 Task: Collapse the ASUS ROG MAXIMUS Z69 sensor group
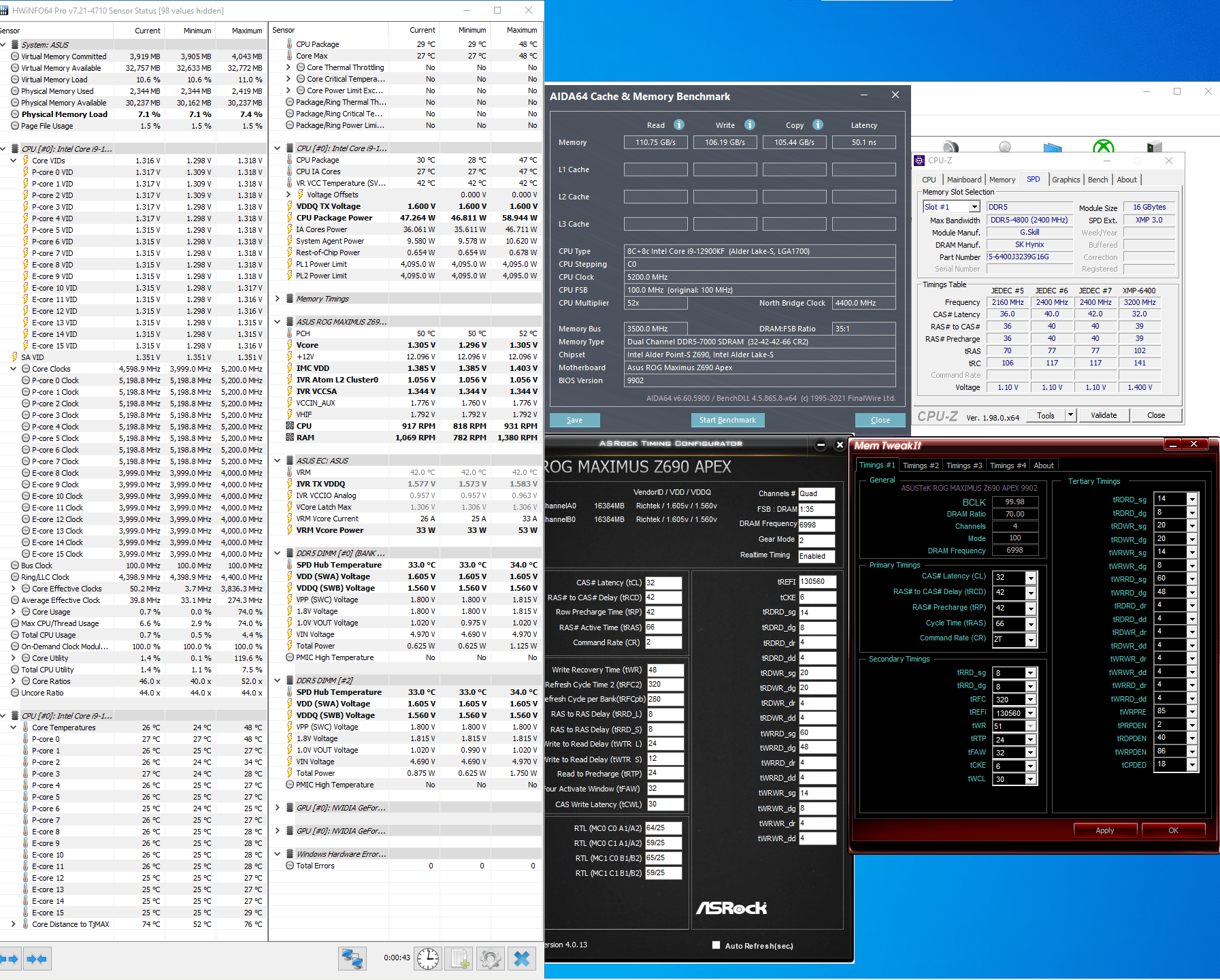click(x=277, y=322)
